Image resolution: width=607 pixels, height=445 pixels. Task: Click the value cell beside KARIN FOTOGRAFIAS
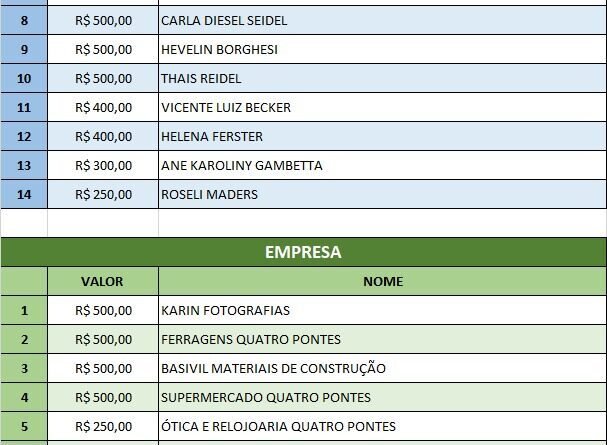(x=103, y=310)
